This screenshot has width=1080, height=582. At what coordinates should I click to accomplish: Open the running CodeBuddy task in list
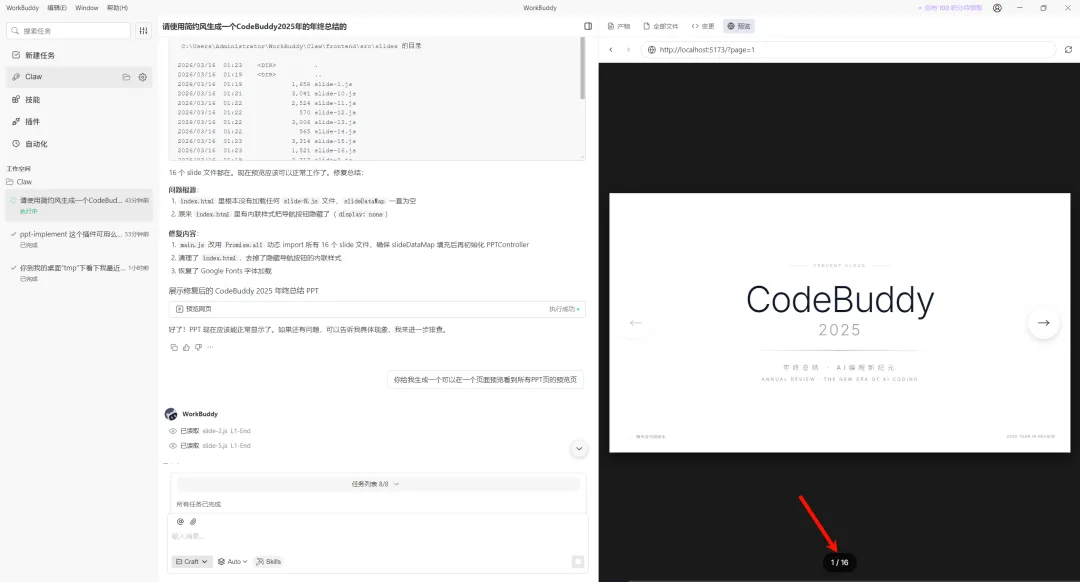[x=79, y=205]
